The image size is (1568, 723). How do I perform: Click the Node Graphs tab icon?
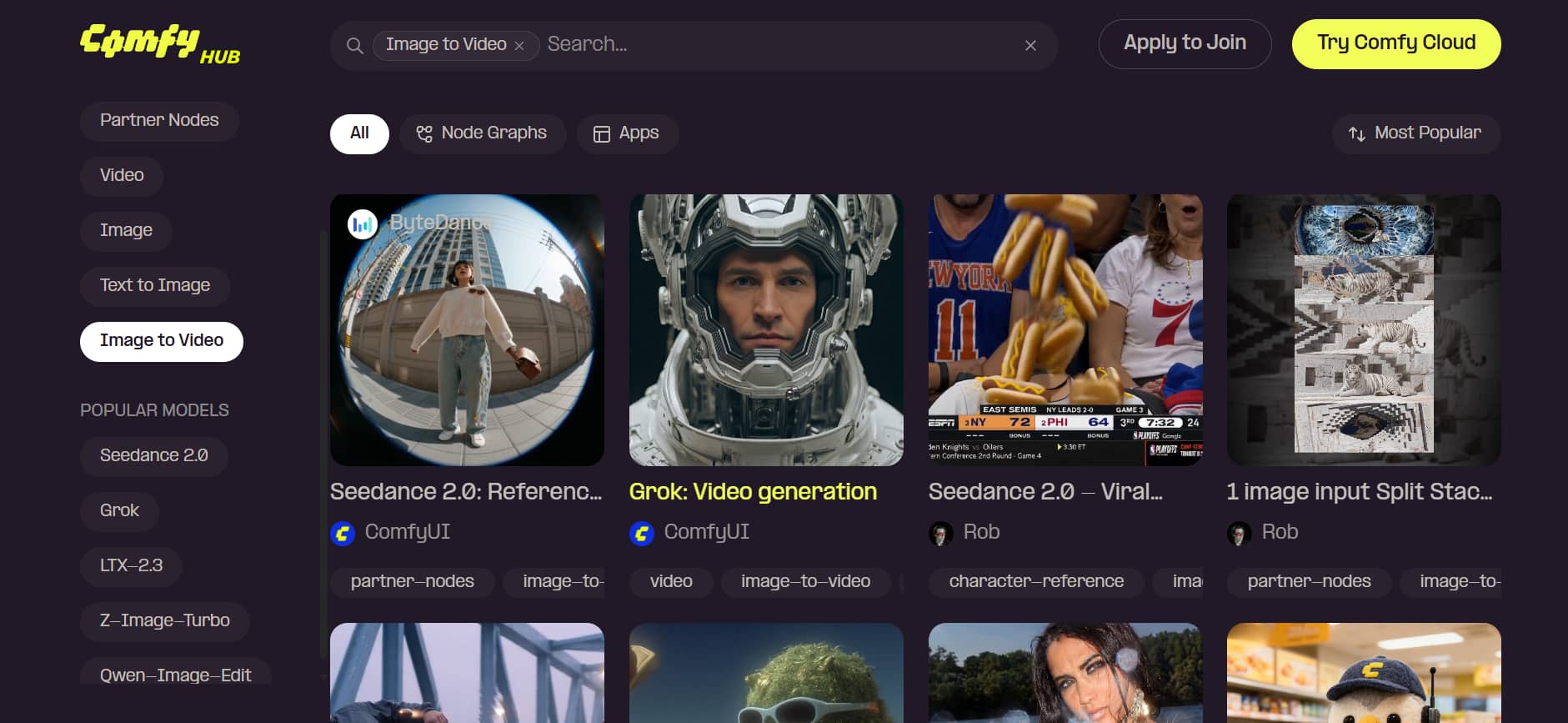tap(424, 134)
